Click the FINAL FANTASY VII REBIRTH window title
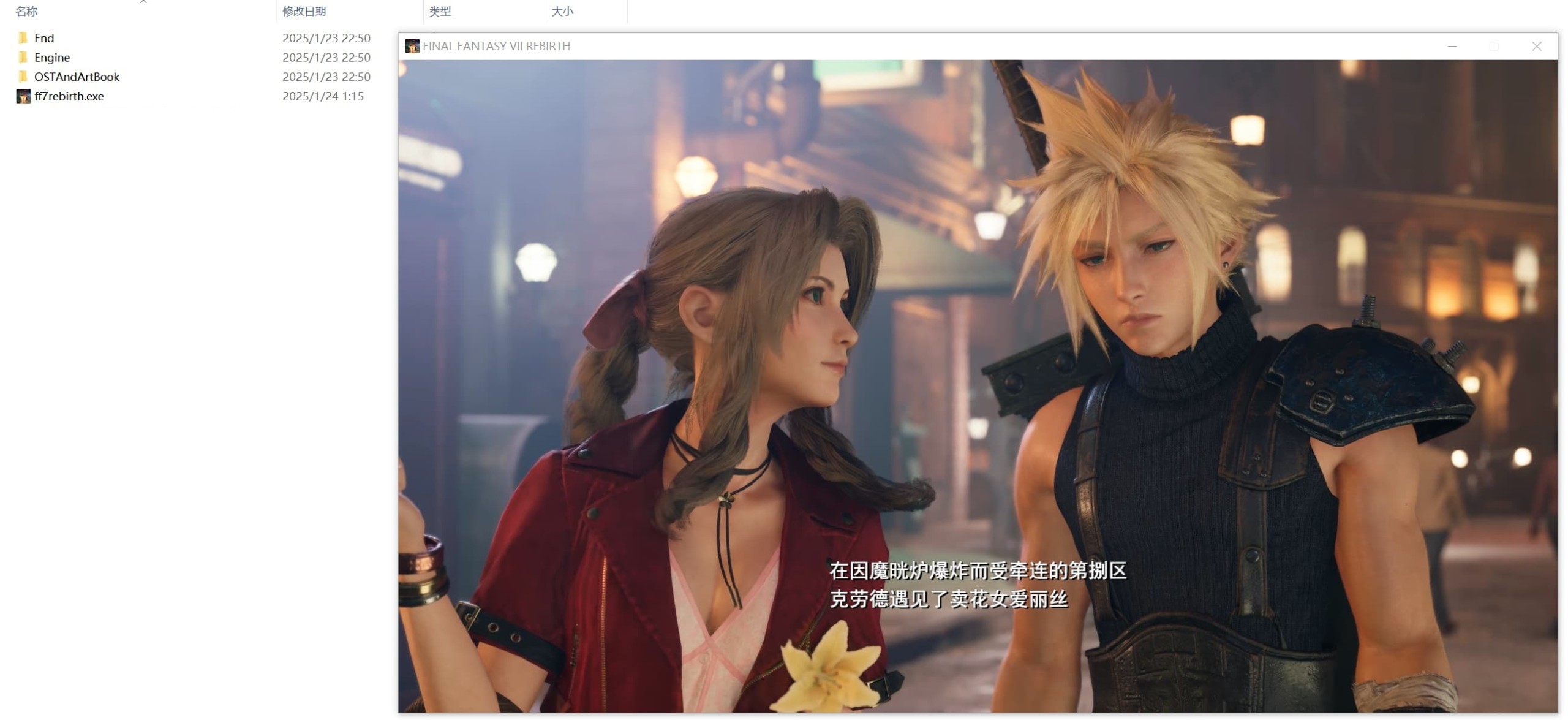Viewport: 1568px width, 720px height. [496, 46]
